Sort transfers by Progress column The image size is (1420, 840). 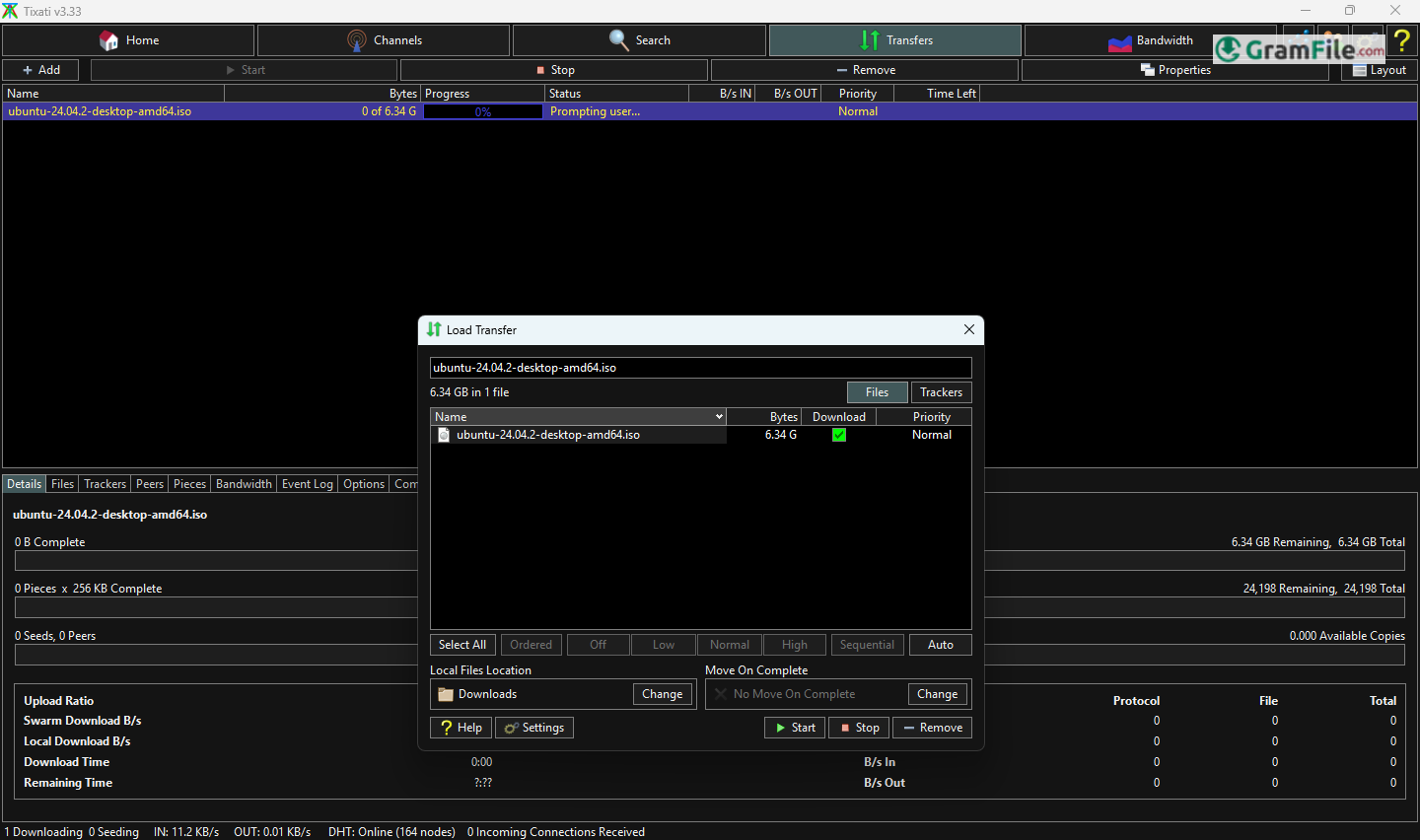[483, 94]
